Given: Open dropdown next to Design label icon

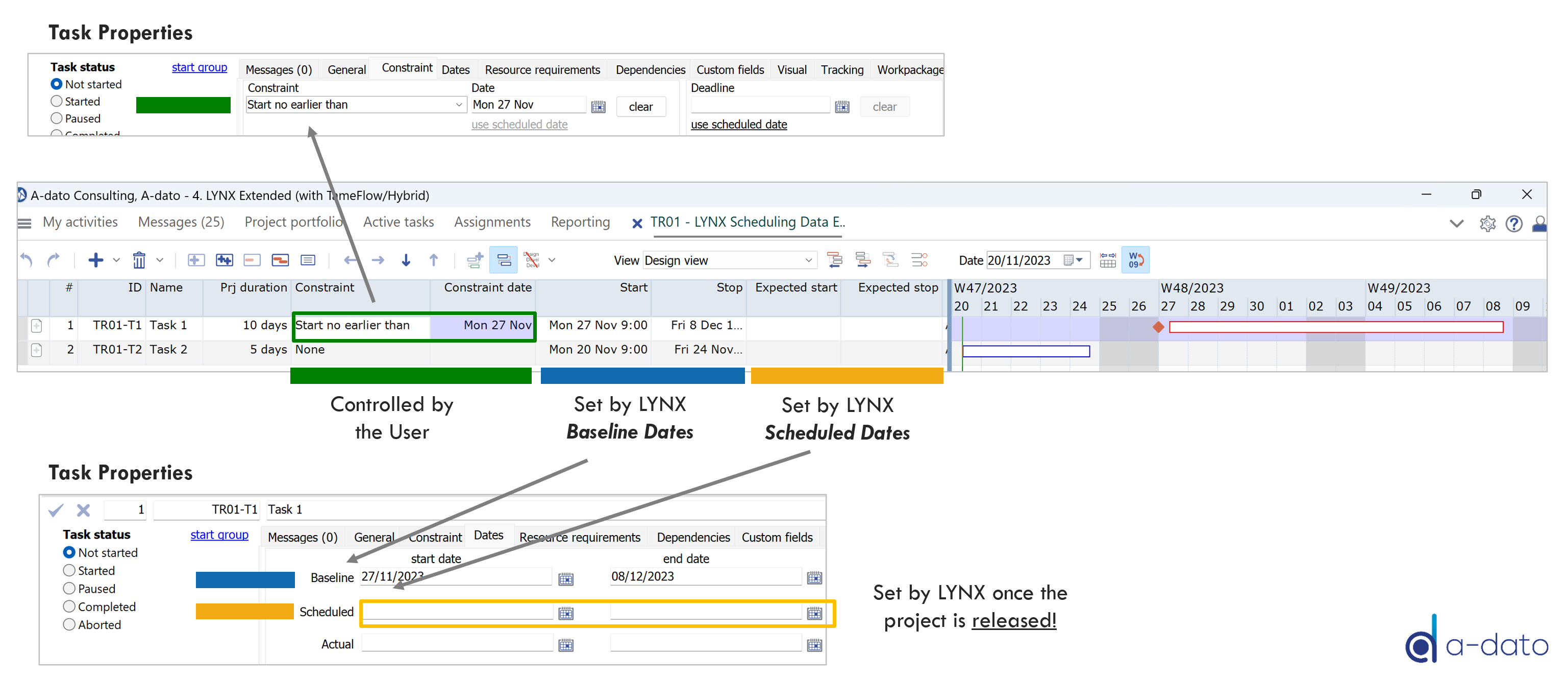Looking at the screenshot, I should (x=552, y=261).
